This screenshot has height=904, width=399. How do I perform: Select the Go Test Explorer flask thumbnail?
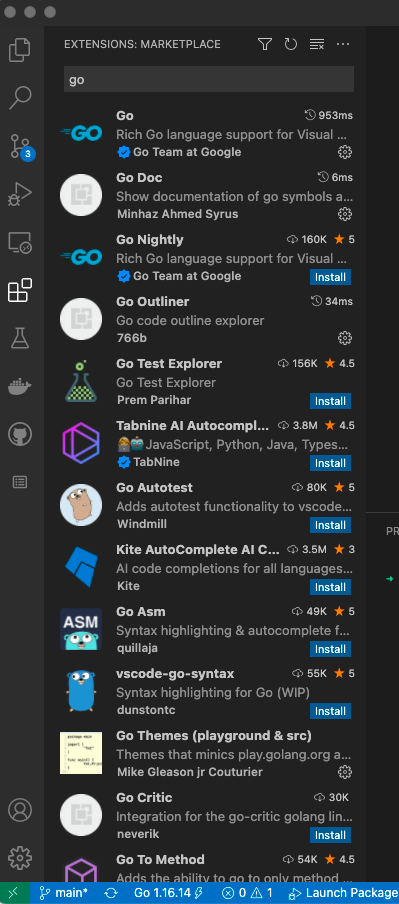click(81, 381)
